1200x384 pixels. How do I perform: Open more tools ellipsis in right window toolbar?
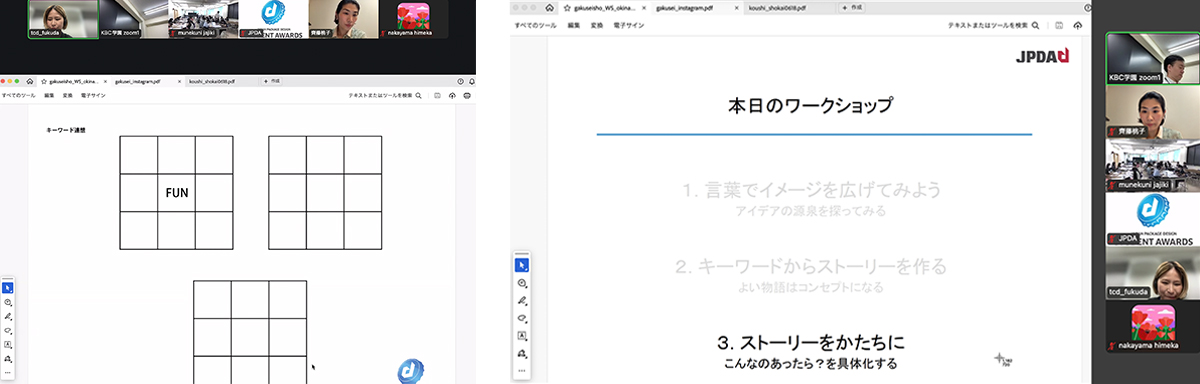(522, 371)
